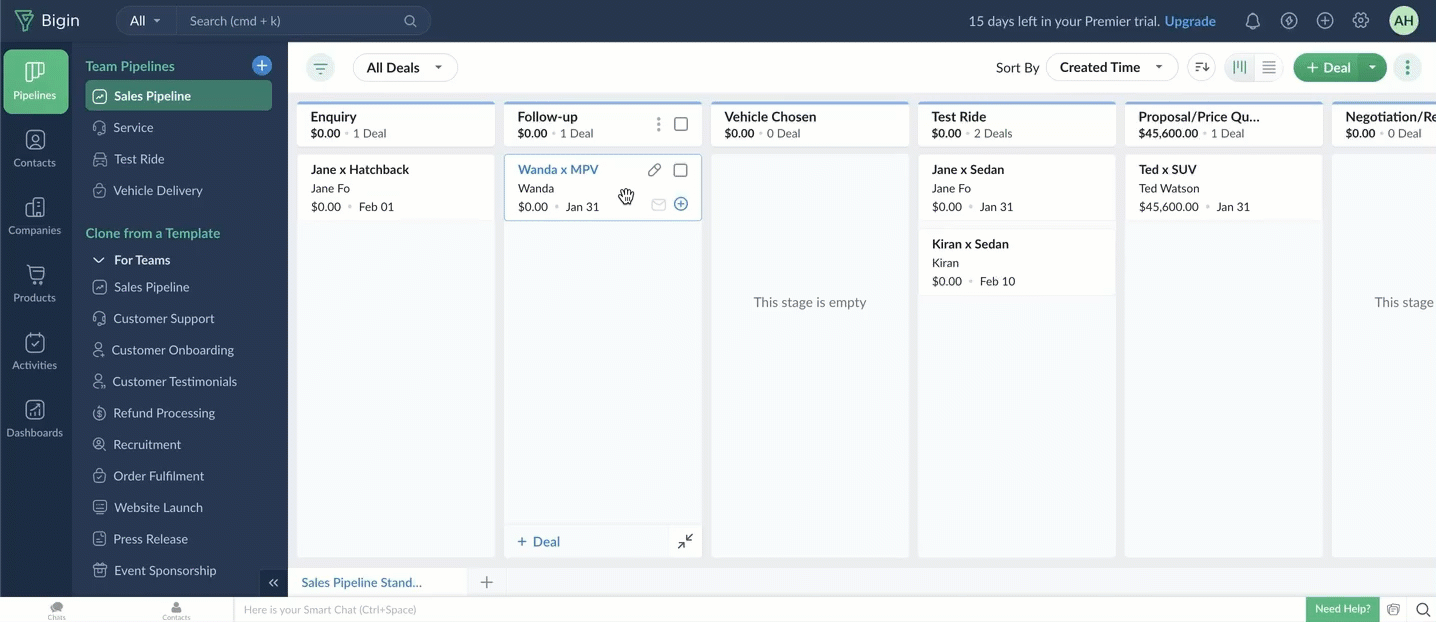
Task: Add a new team pipeline with plus icon
Action: click(262, 65)
